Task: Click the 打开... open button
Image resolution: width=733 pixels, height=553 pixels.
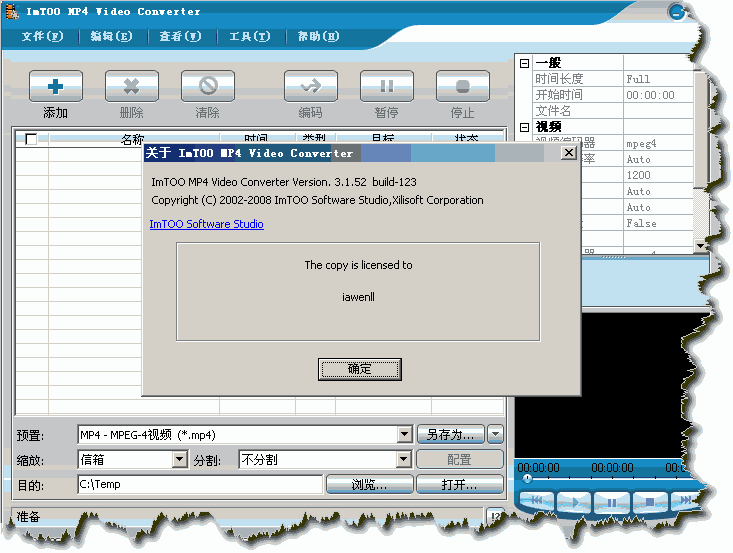Action: [460, 484]
